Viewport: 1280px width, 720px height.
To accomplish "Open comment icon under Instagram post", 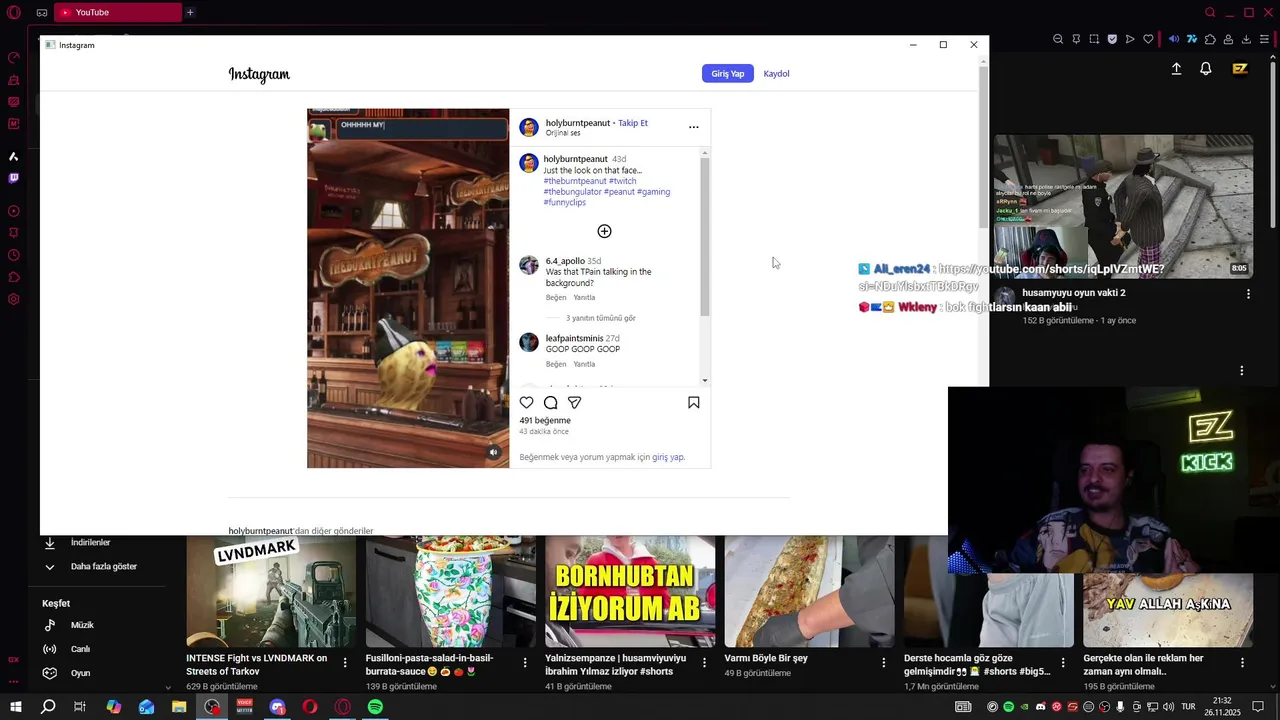I will click(x=551, y=402).
